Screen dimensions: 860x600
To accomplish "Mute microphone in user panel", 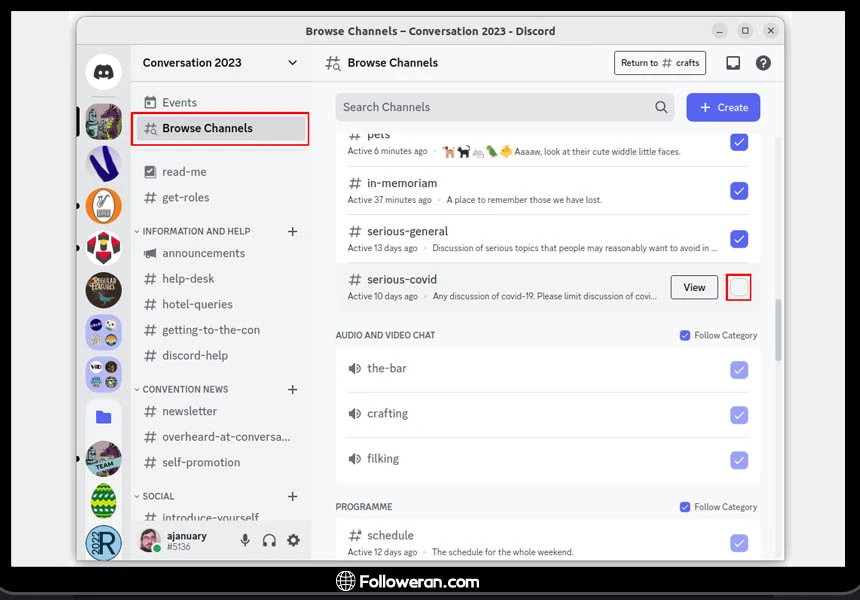I will click(245, 540).
